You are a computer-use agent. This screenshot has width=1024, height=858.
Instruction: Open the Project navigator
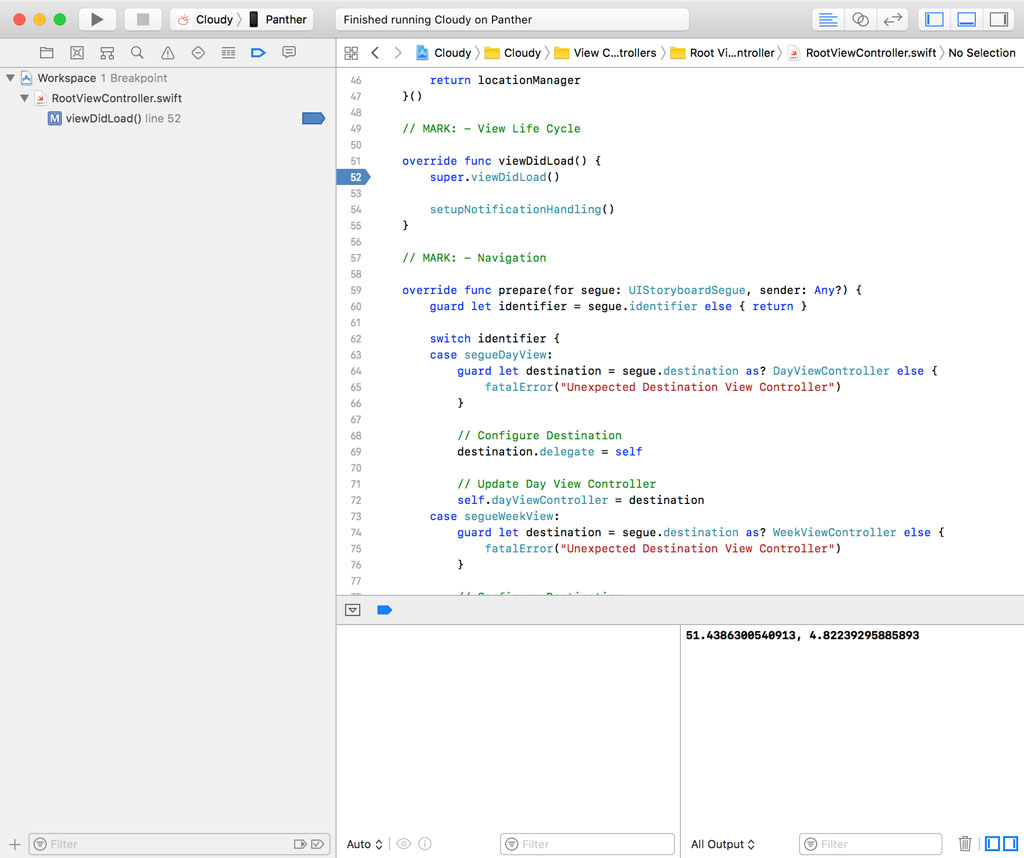pyautogui.click(x=46, y=52)
